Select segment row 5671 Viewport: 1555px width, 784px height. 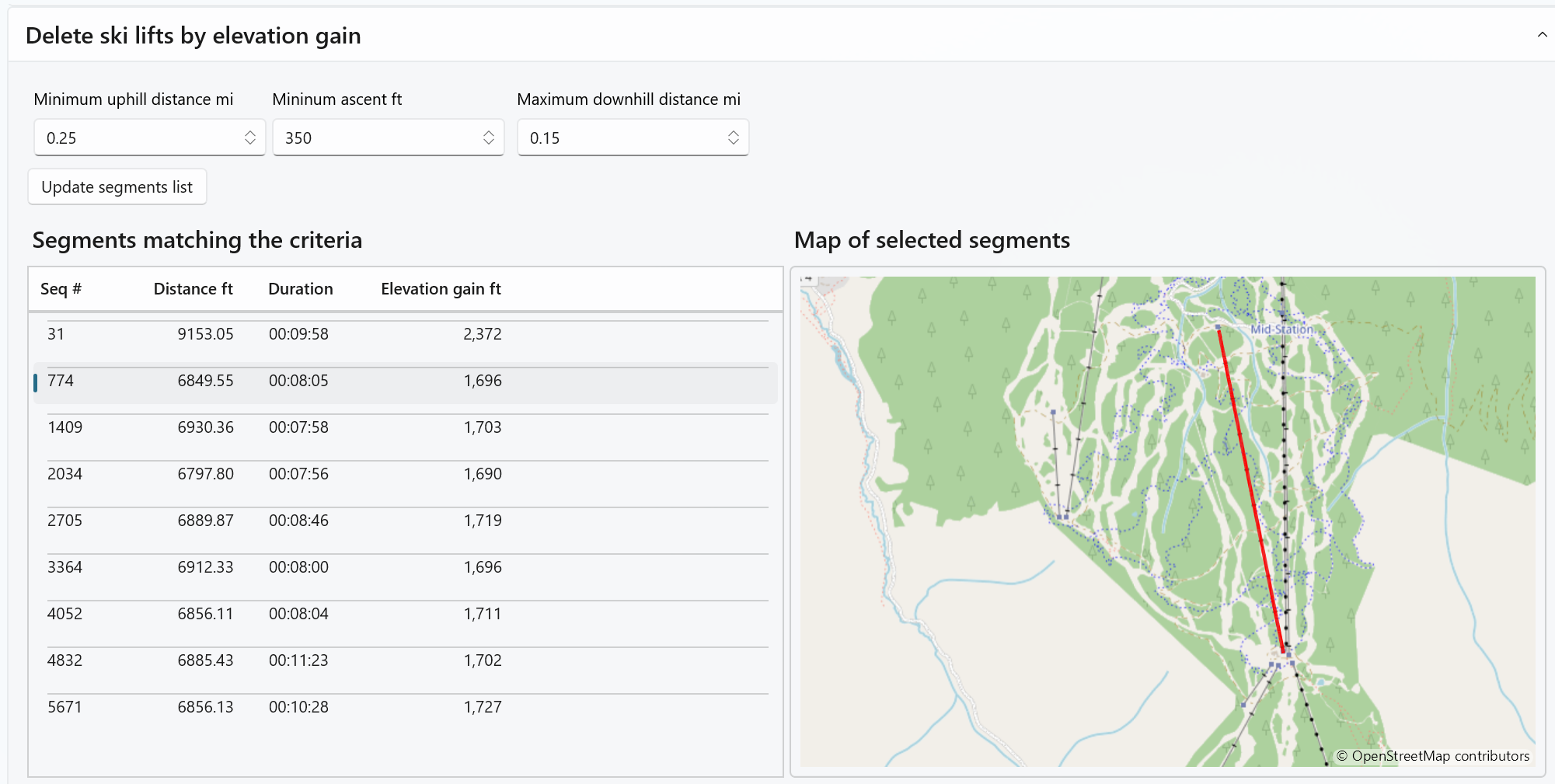tap(311, 707)
